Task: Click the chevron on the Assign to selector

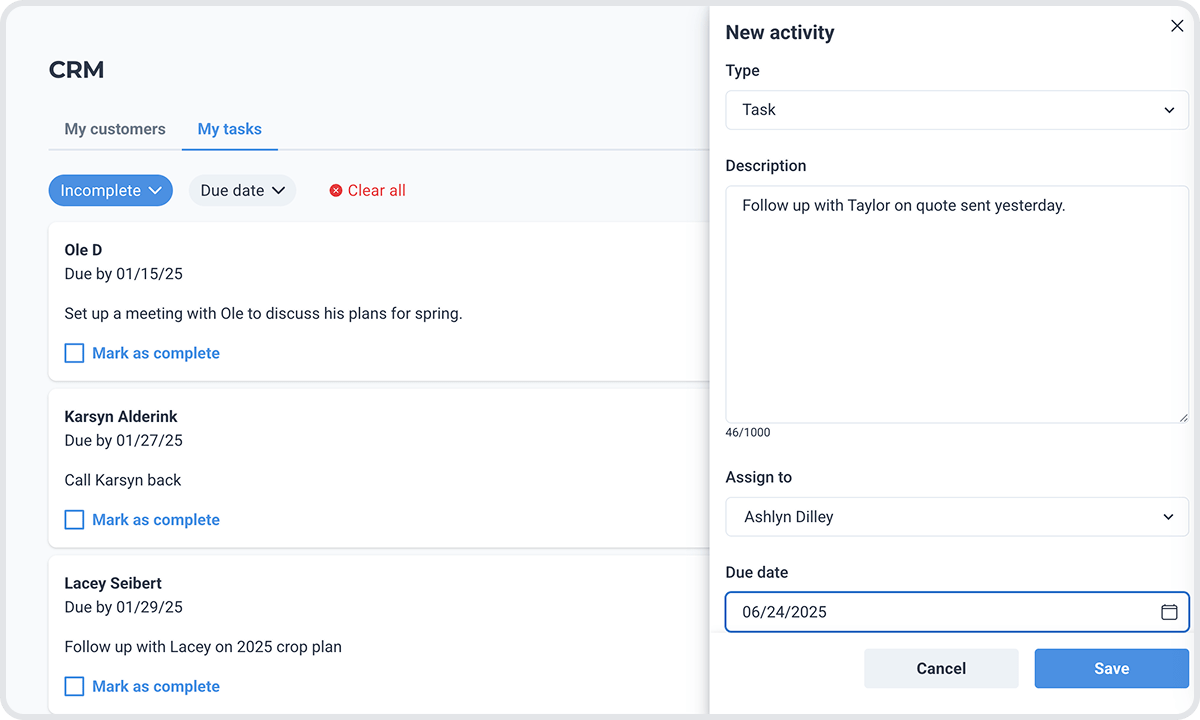Action: click(x=1168, y=517)
